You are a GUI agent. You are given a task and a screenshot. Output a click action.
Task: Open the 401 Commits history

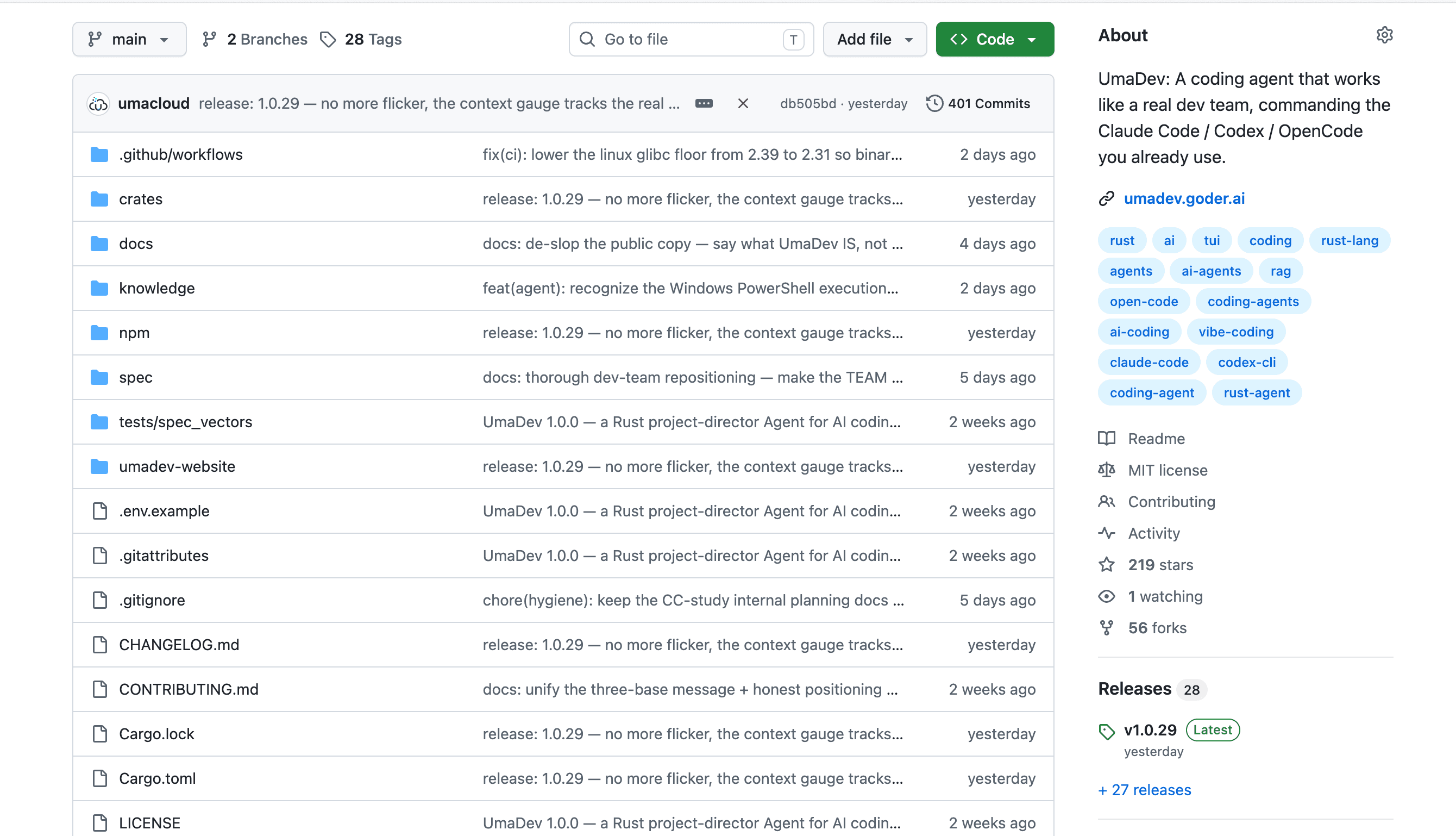point(978,103)
